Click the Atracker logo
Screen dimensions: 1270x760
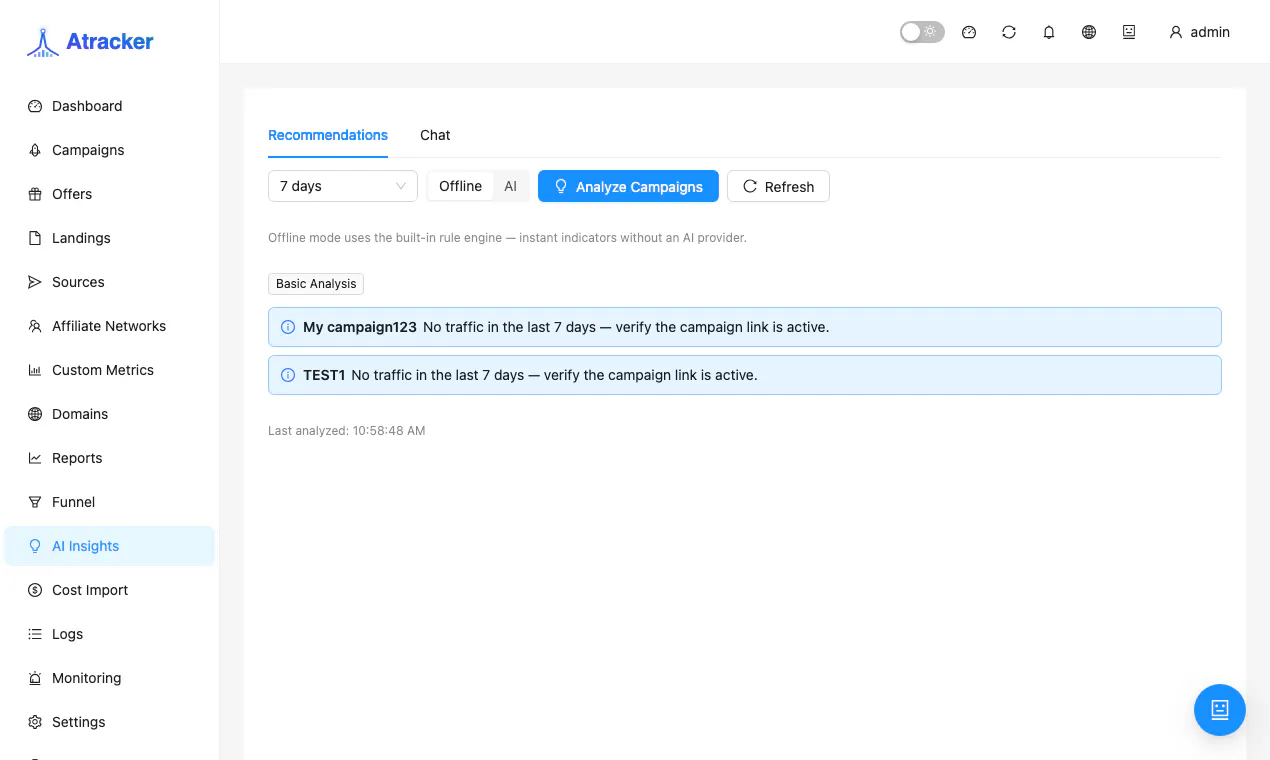click(90, 42)
